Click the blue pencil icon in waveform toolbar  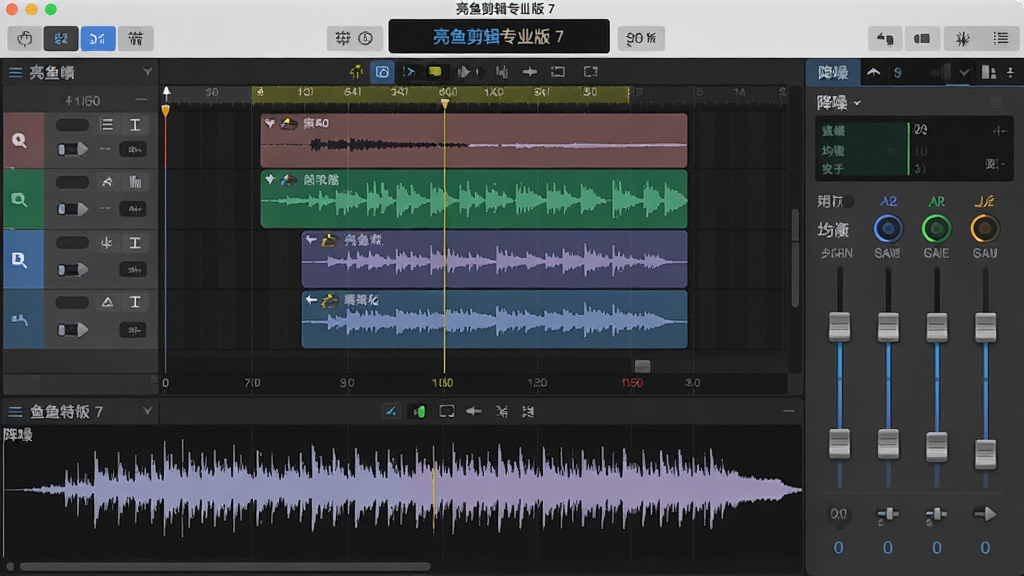(391, 411)
